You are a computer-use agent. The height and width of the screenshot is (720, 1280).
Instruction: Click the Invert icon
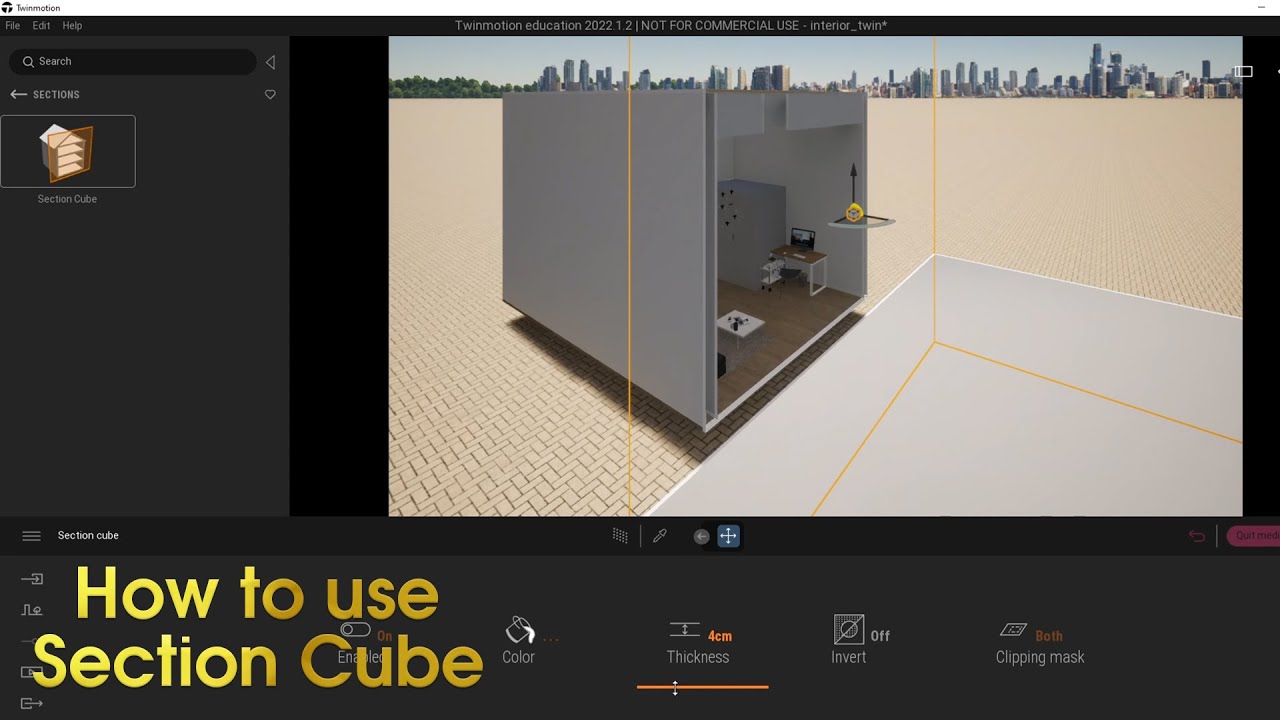[849, 629]
